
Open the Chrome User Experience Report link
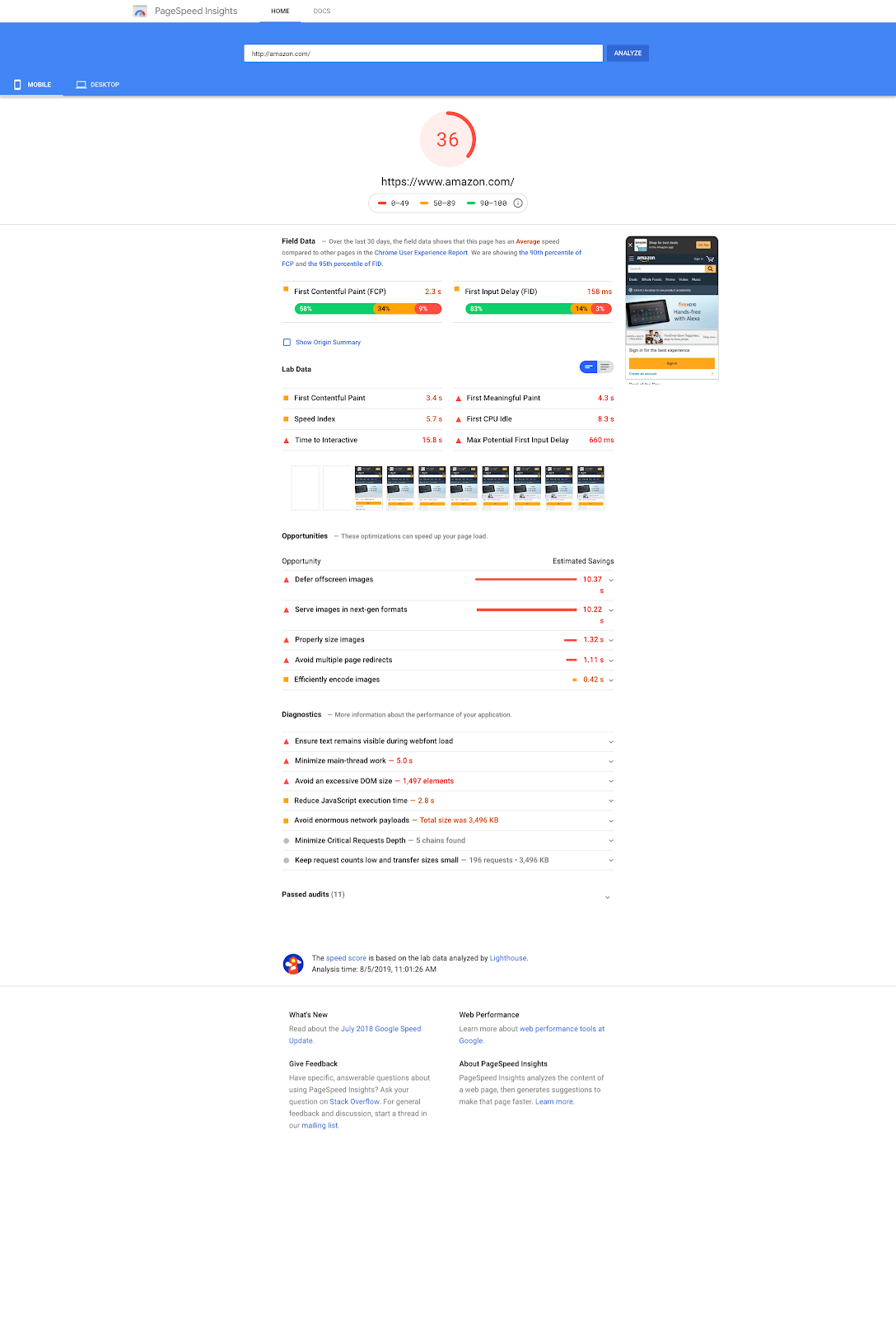click(x=421, y=253)
